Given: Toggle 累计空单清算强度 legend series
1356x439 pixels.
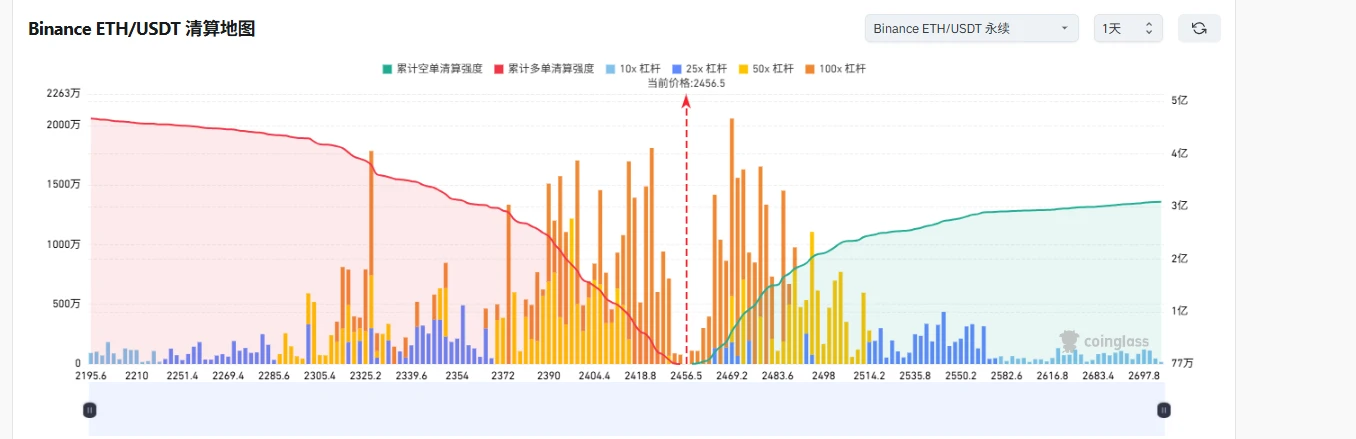Looking at the screenshot, I should 432,69.
